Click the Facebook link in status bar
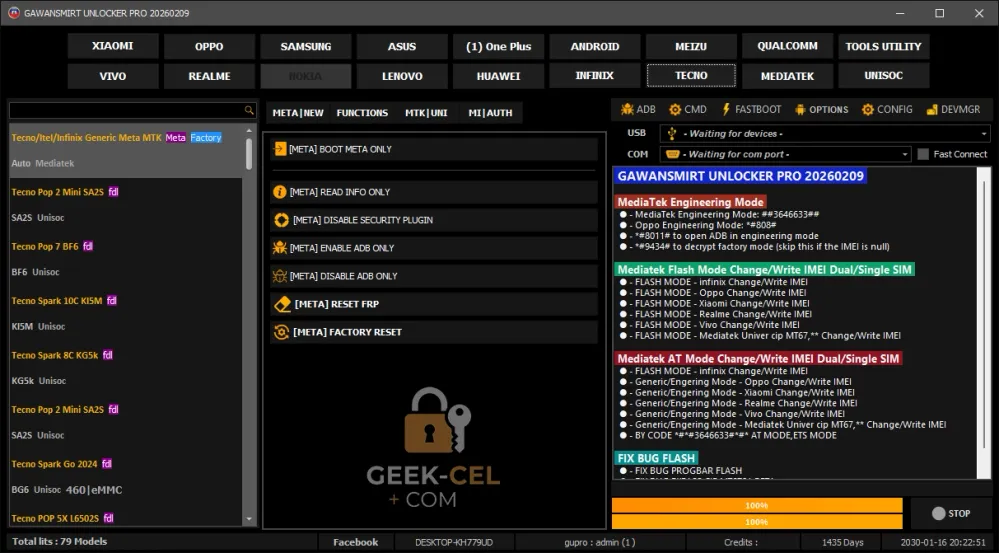This screenshot has width=999, height=553. point(356,542)
